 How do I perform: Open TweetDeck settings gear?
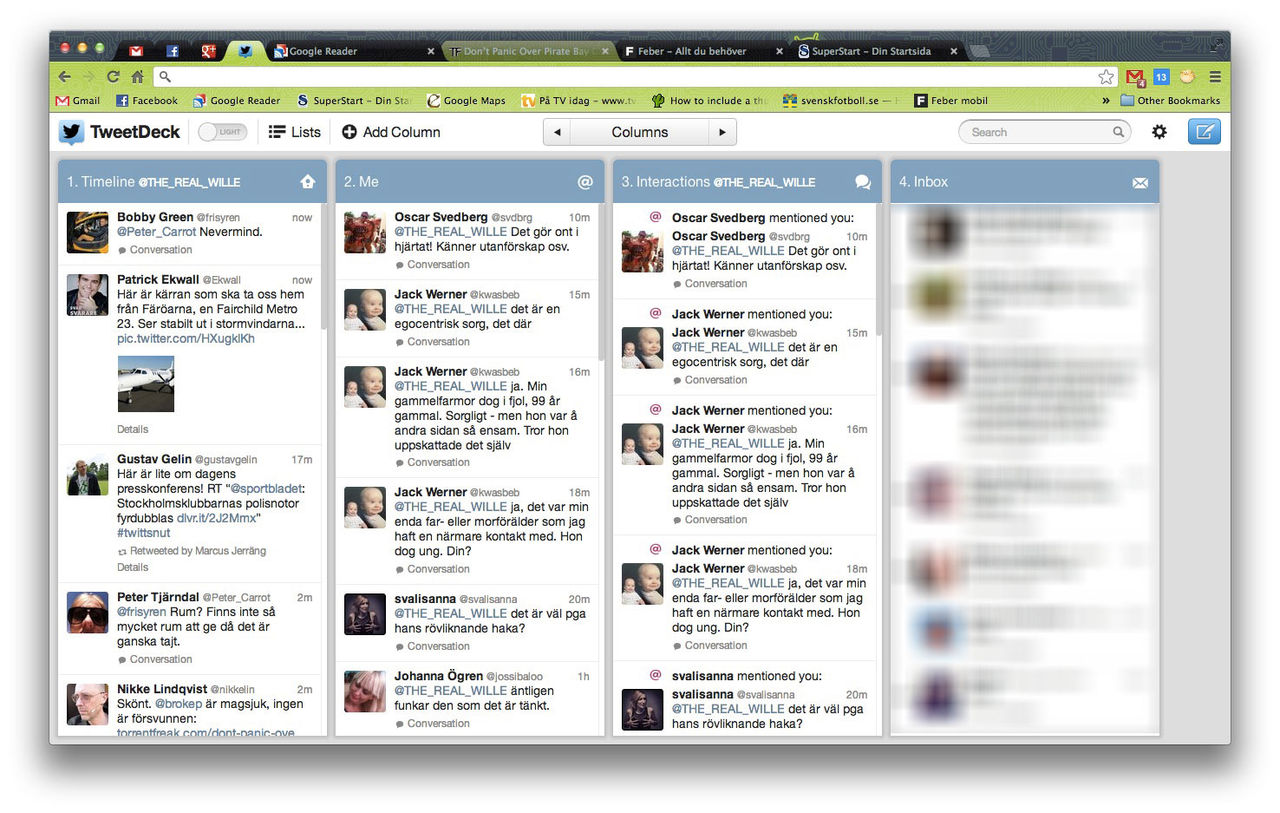pyautogui.click(x=1159, y=132)
